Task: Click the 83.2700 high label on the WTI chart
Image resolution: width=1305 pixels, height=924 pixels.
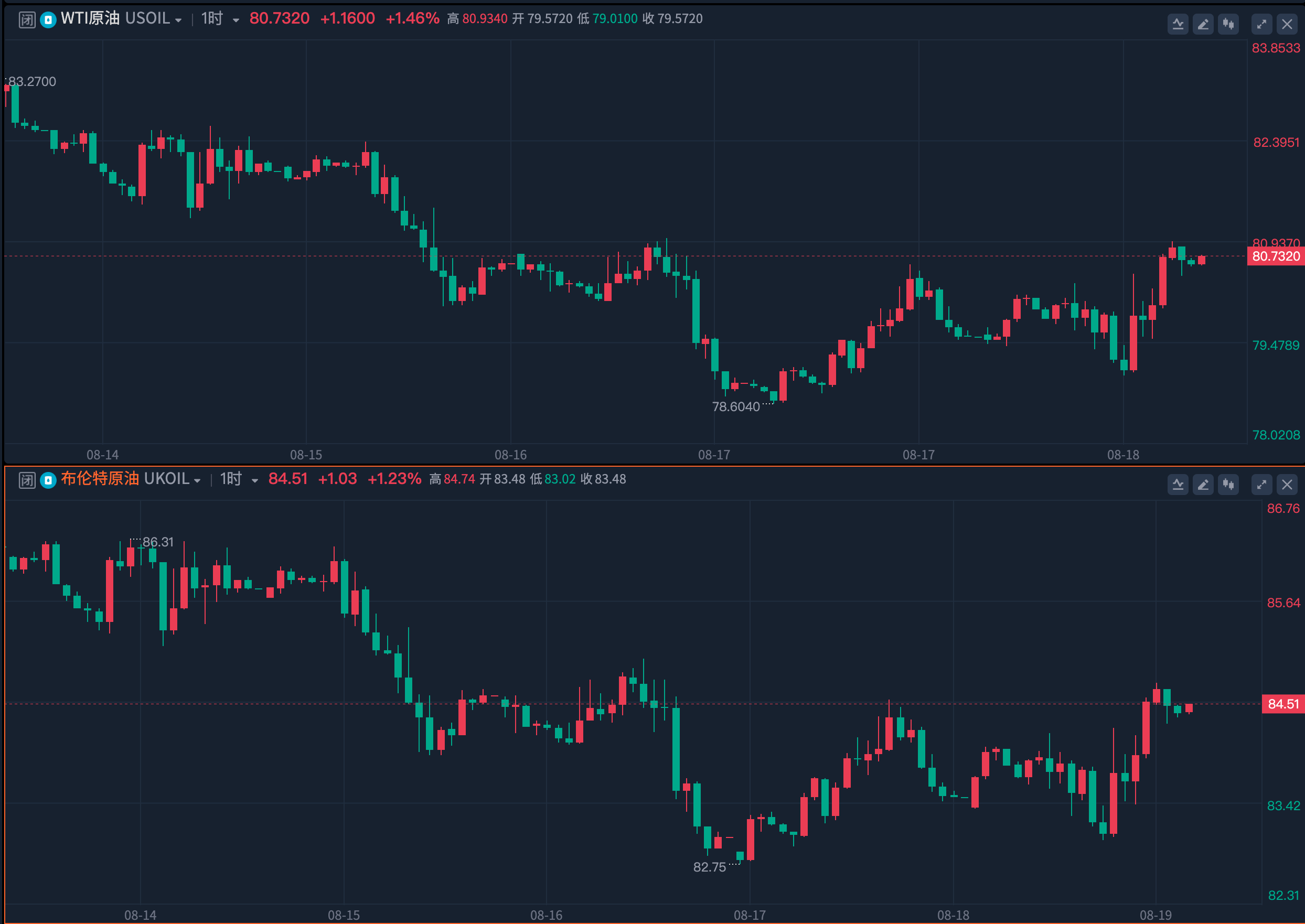Action: pos(32,81)
